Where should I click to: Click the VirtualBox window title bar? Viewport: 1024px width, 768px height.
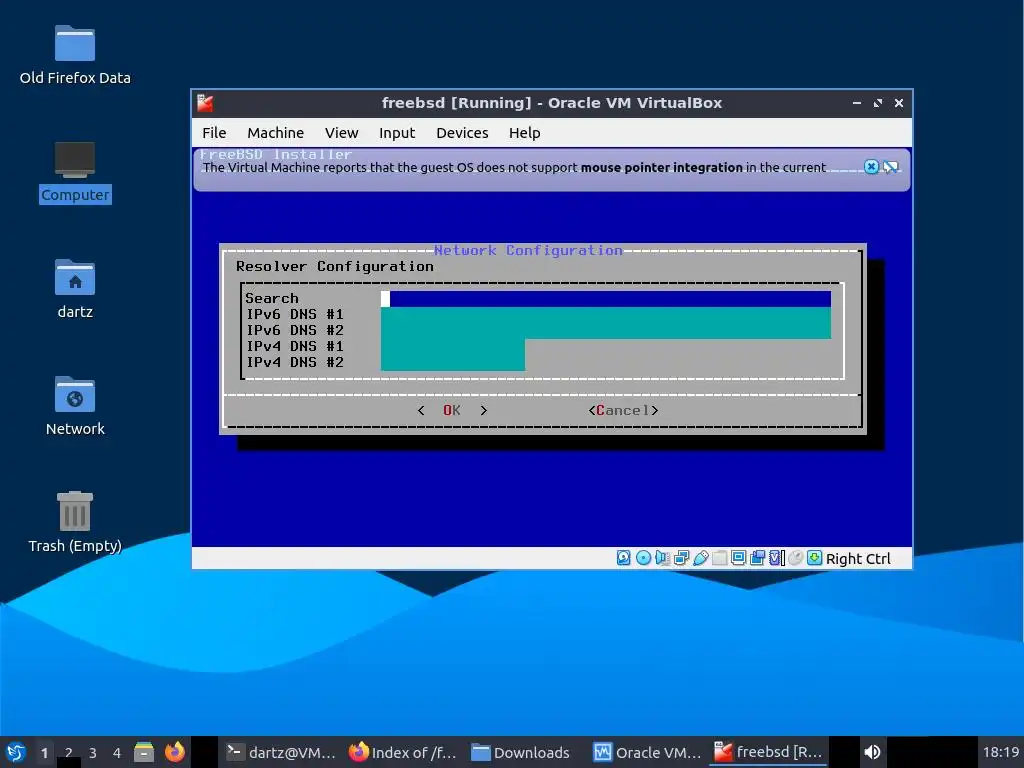coord(552,103)
